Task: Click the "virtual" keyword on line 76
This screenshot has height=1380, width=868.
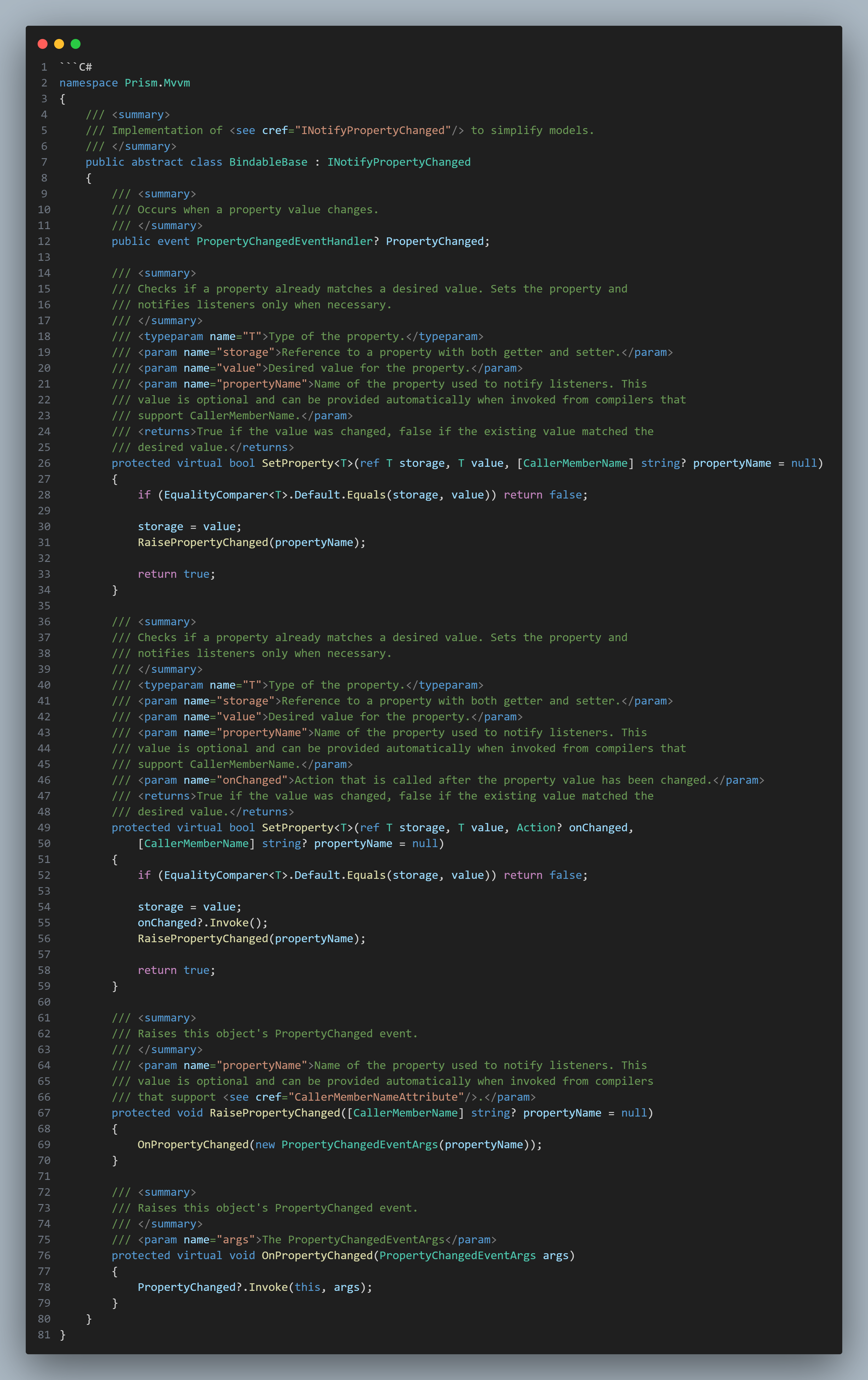Action: point(199,1256)
